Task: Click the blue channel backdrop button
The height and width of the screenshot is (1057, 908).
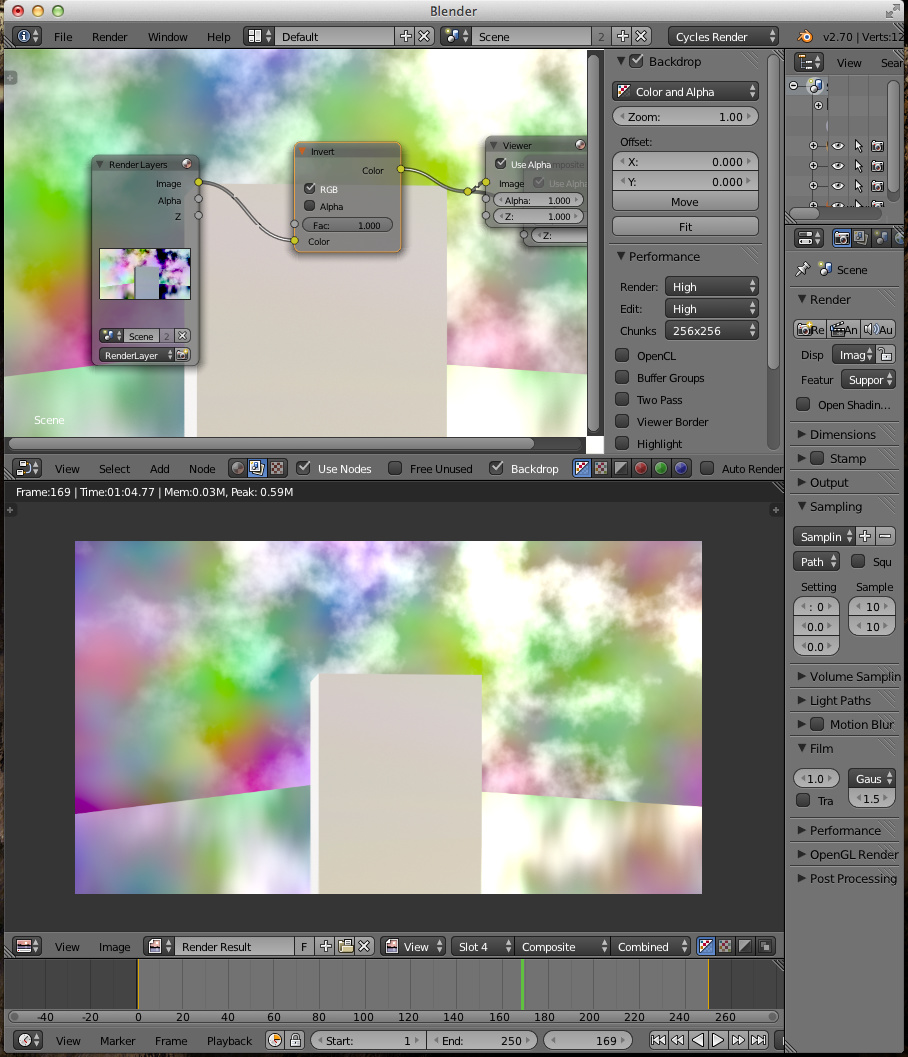Action: tap(681, 468)
